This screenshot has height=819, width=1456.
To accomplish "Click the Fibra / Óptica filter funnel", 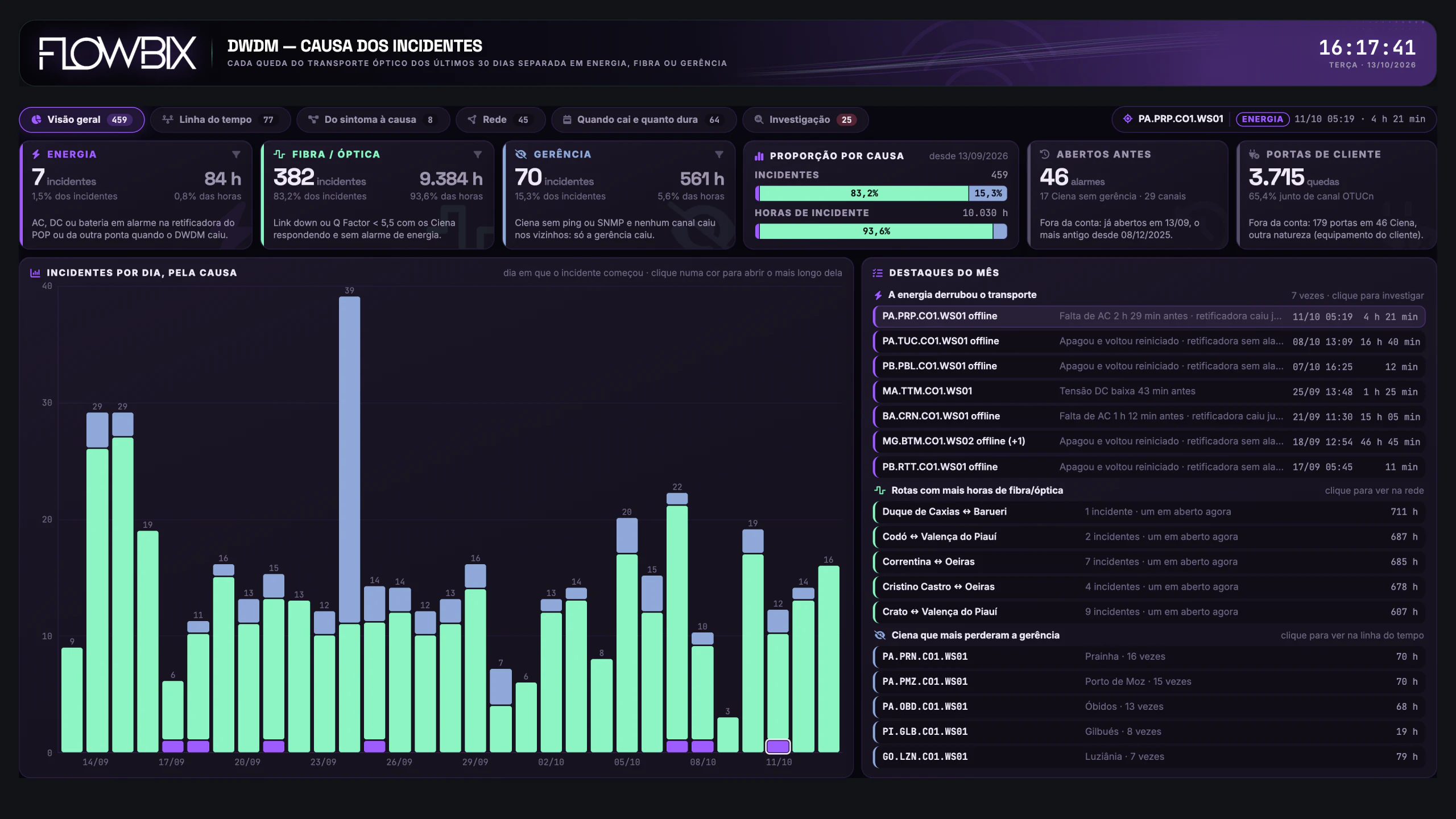I will tap(478, 155).
